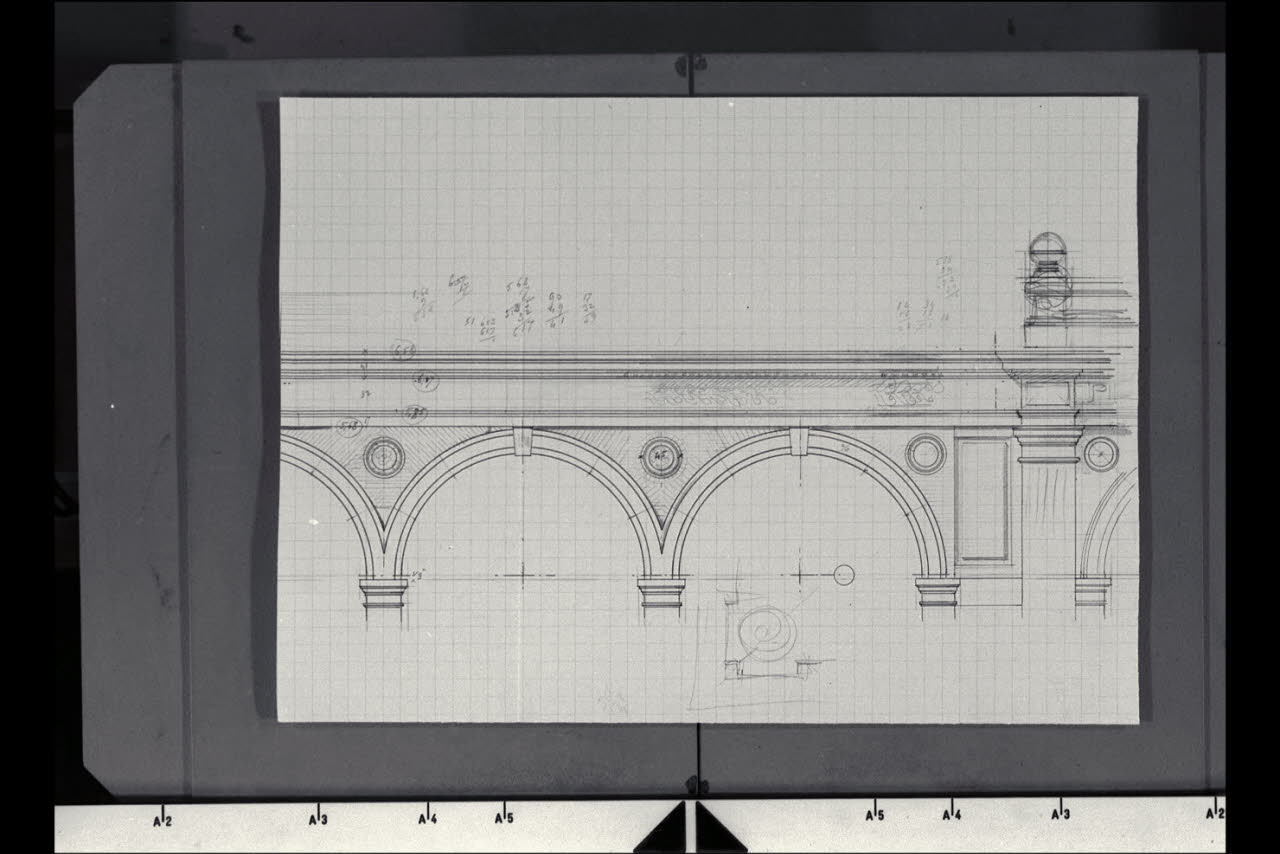Click the small circle beside the right arch crosshair
Image resolution: width=1280 pixels, height=854 pixels.
pyautogui.click(x=844, y=575)
